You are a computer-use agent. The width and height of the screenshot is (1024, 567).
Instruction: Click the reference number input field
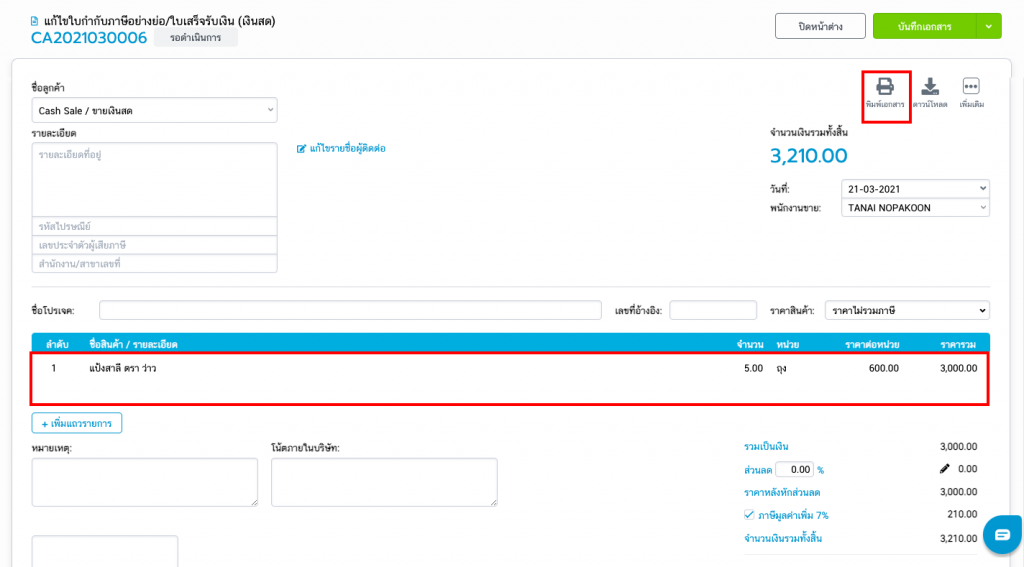(713, 311)
